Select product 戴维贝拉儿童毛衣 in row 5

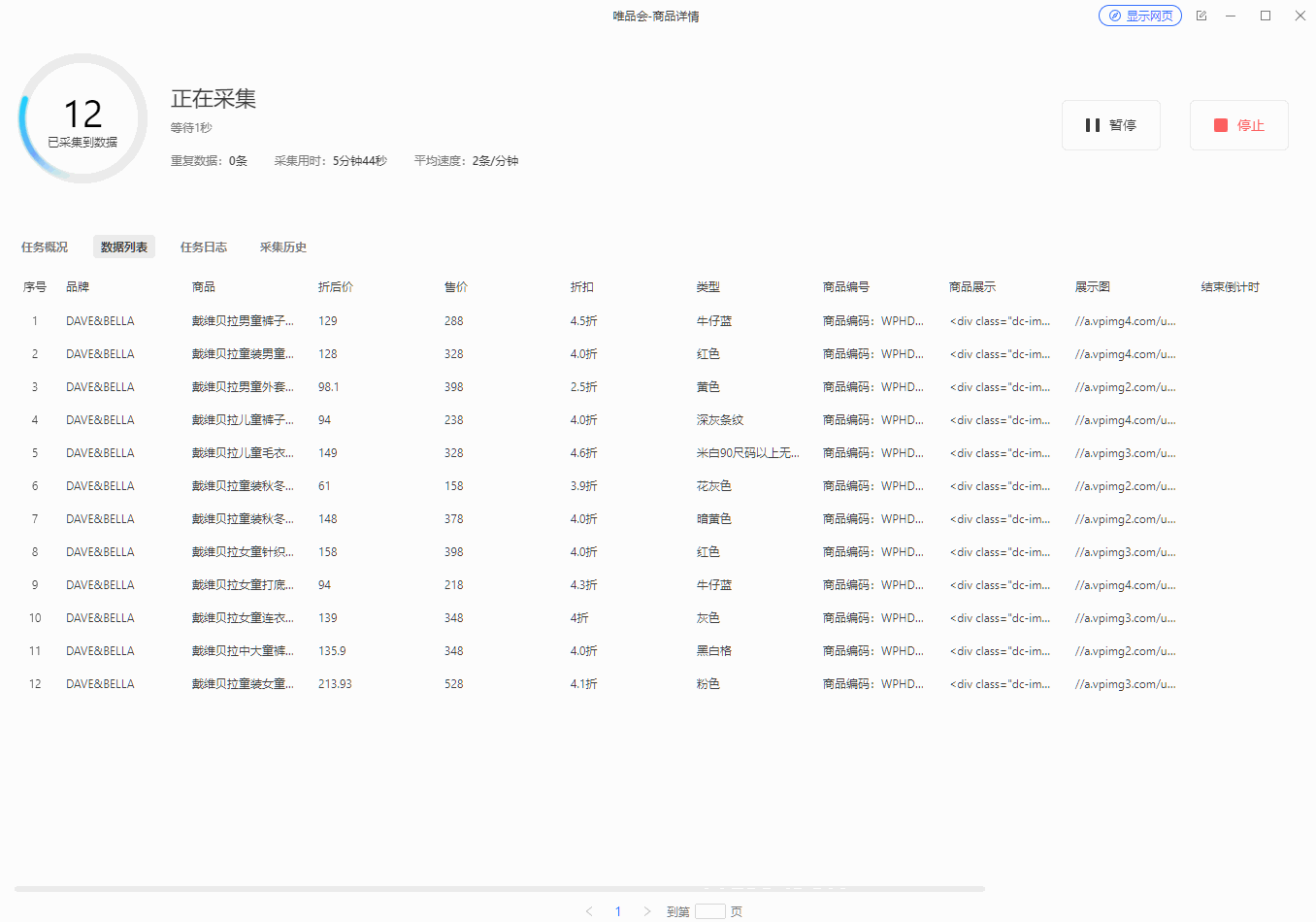click(243, 453)
